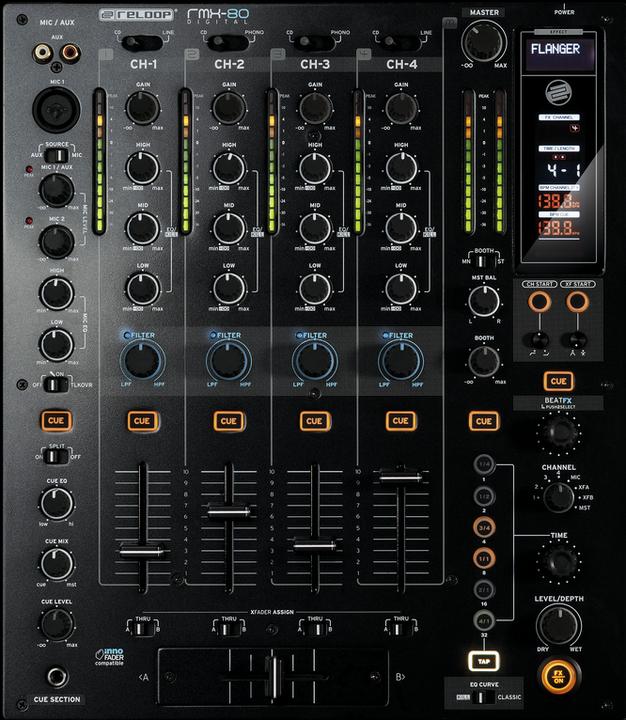626x720 pixels.
Task: Turn on the FX ON button
Action: (558, 677)
